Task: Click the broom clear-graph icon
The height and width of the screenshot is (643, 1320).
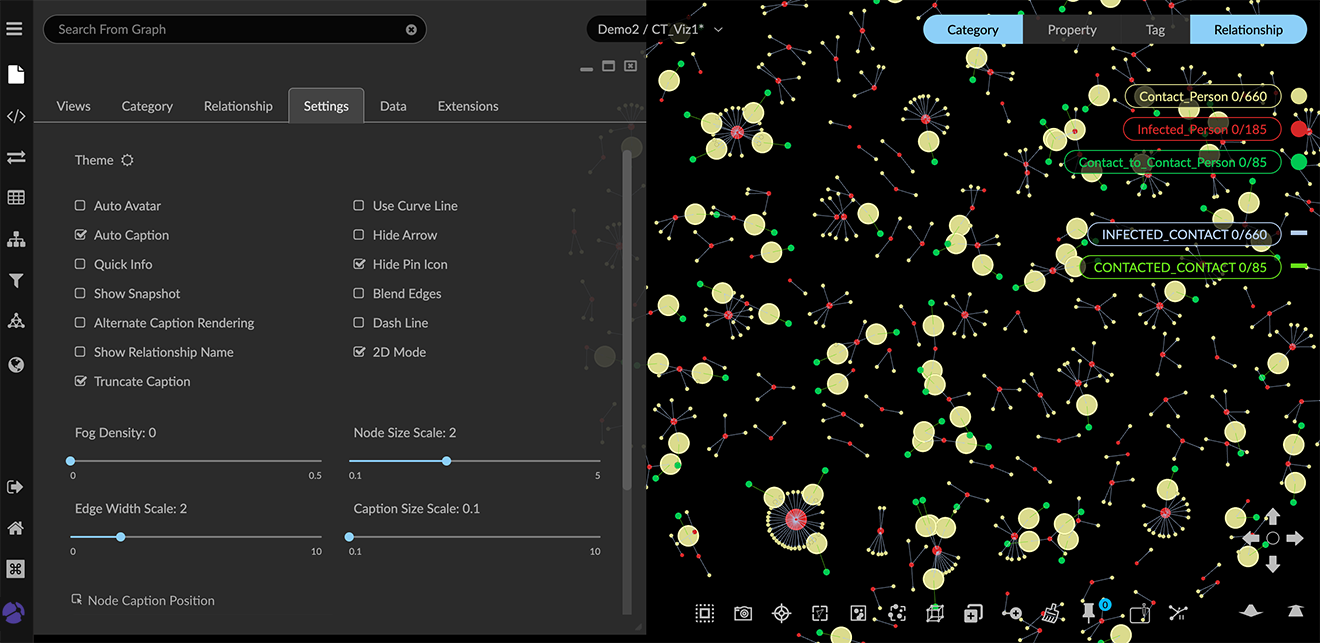Action: click(1050, 613)
